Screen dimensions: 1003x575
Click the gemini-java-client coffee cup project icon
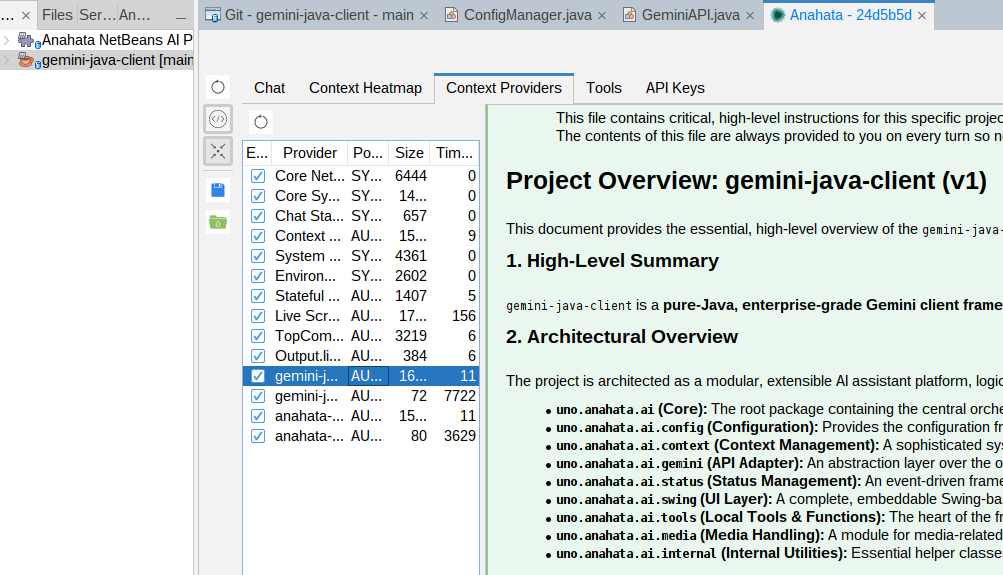tap(27, 61)
